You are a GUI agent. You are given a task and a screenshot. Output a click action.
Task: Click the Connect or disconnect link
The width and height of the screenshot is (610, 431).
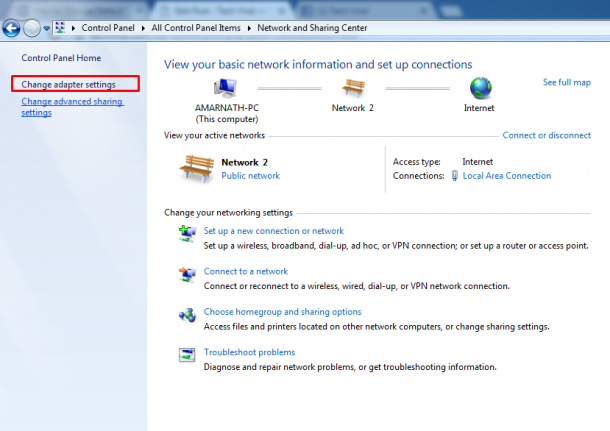pyautogui.click(x=546, y=135)
